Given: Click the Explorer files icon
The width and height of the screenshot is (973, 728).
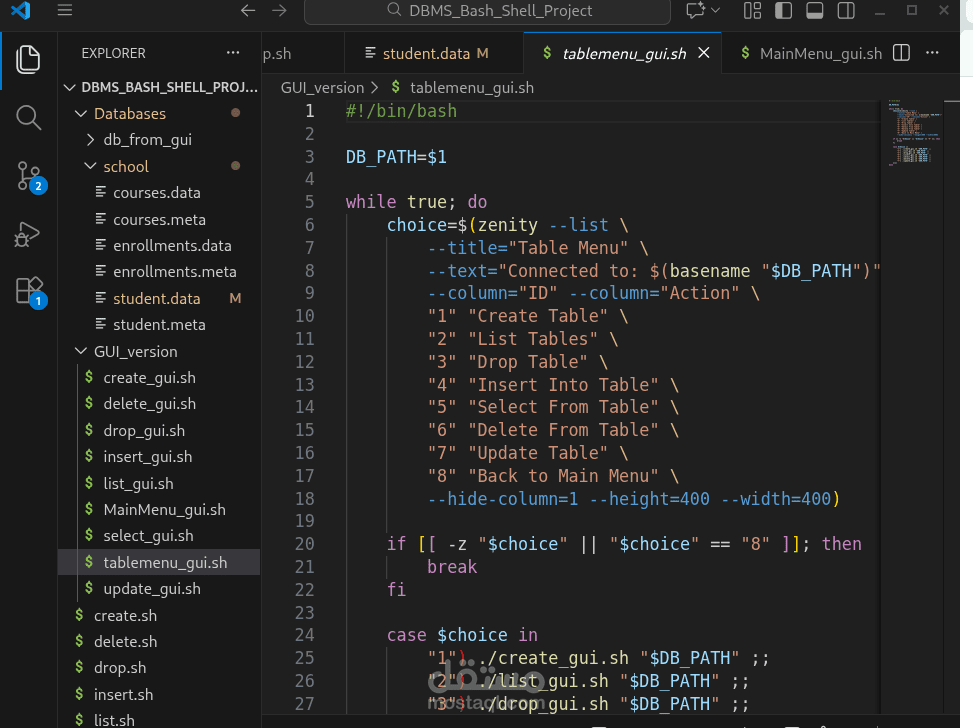Looking at the screenshot, I should 28,60.
